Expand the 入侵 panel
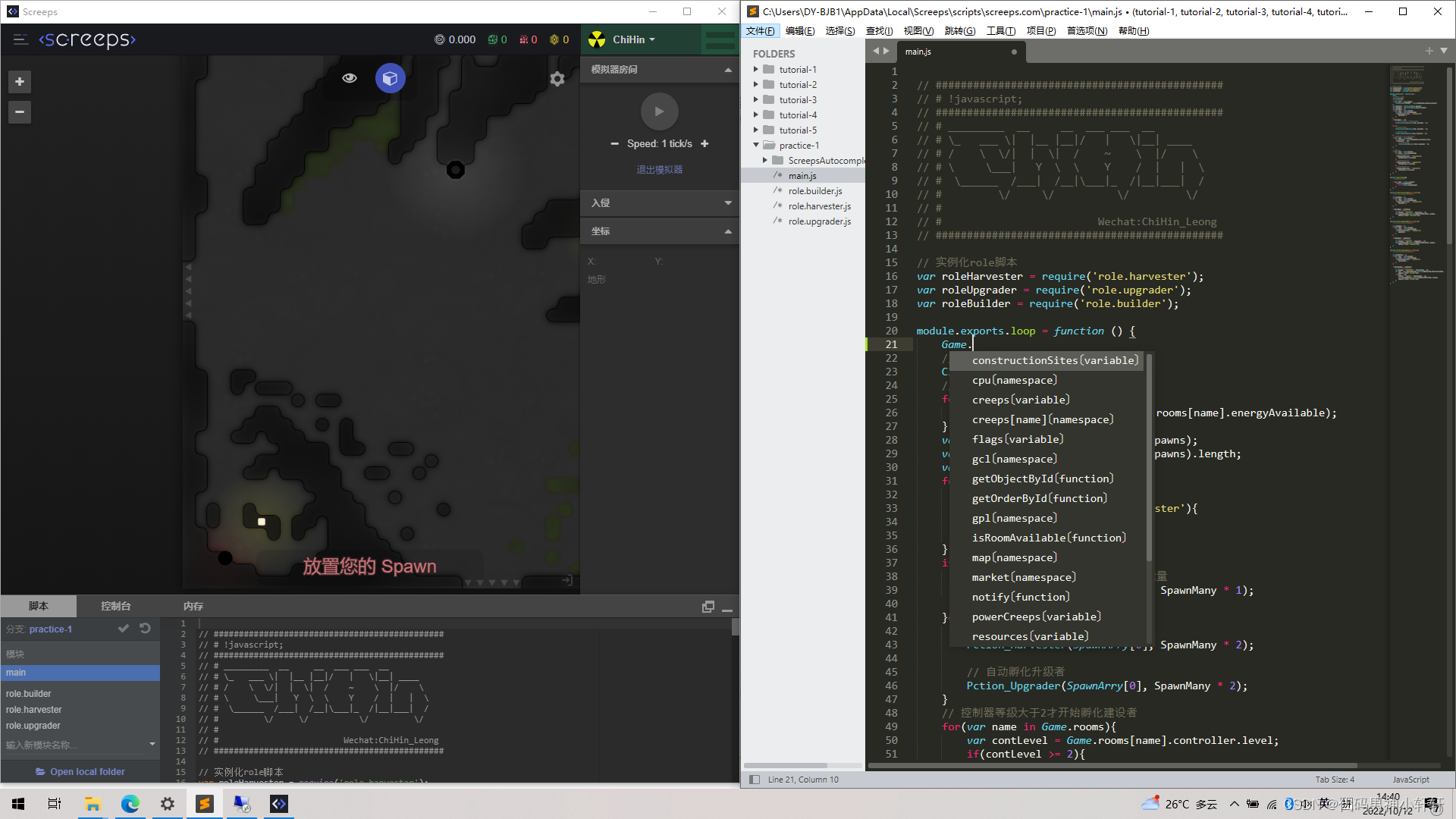The width and height of the screenshot is (1456, 819). (x=728, y=203)
